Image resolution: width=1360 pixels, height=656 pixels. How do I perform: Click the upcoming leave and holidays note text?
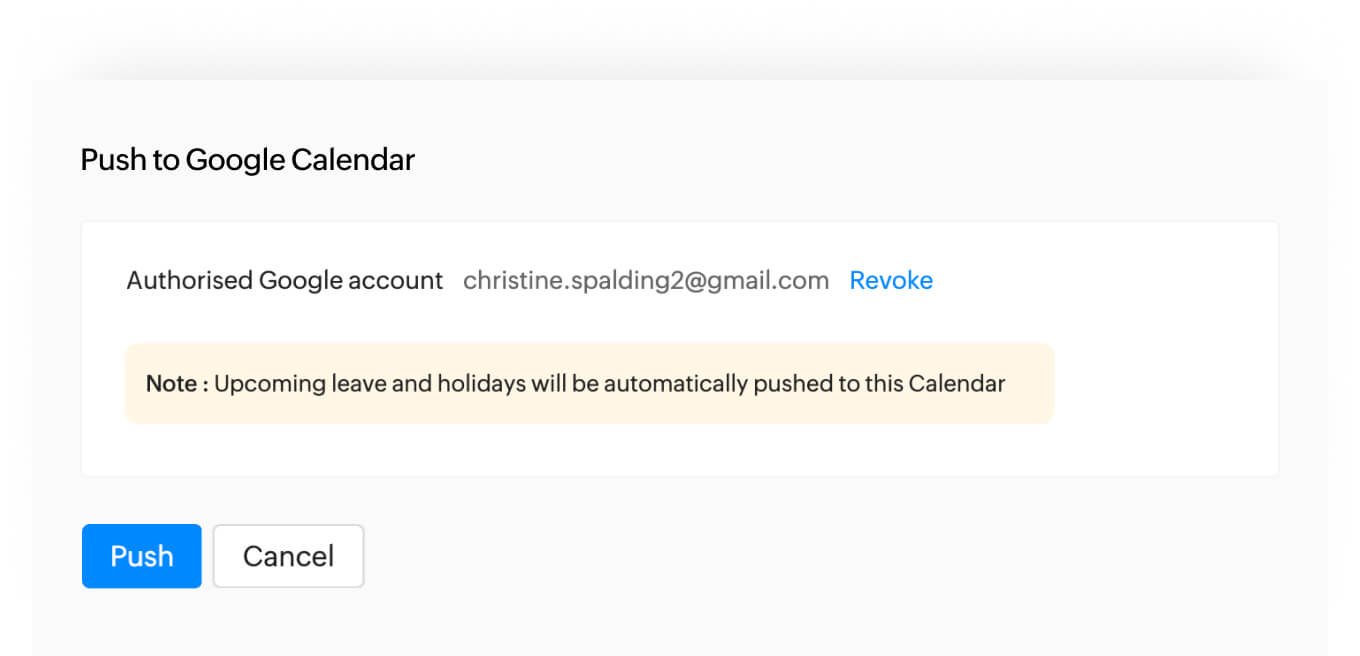click(x=609, y=384)
